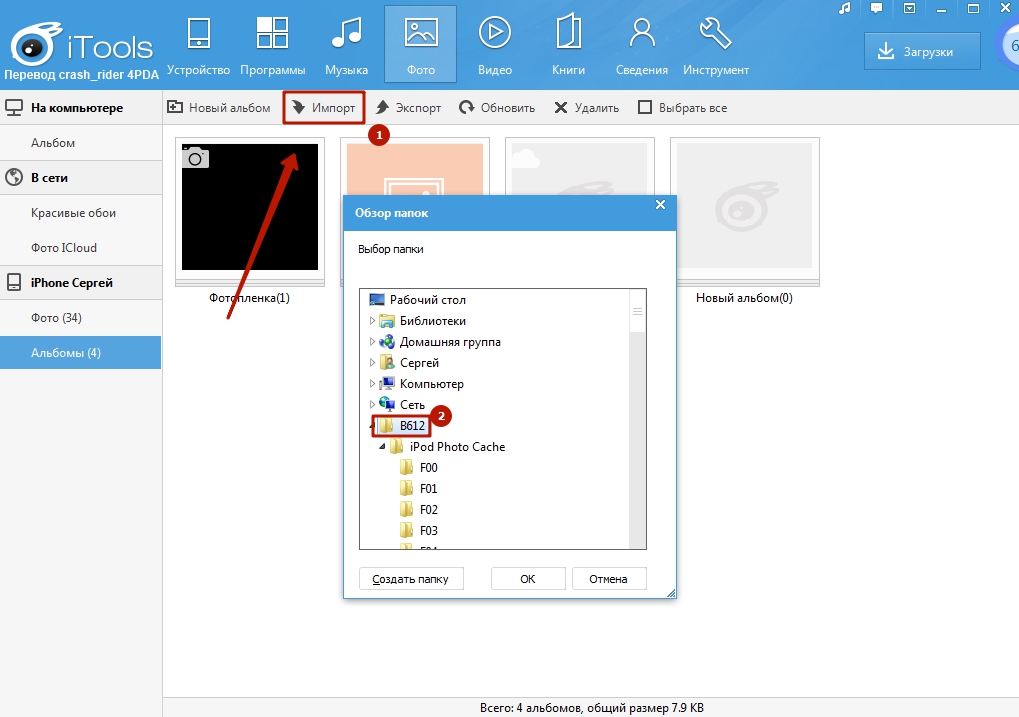Select Альбомы (4) in the sidebar

[x=81, y=353]
